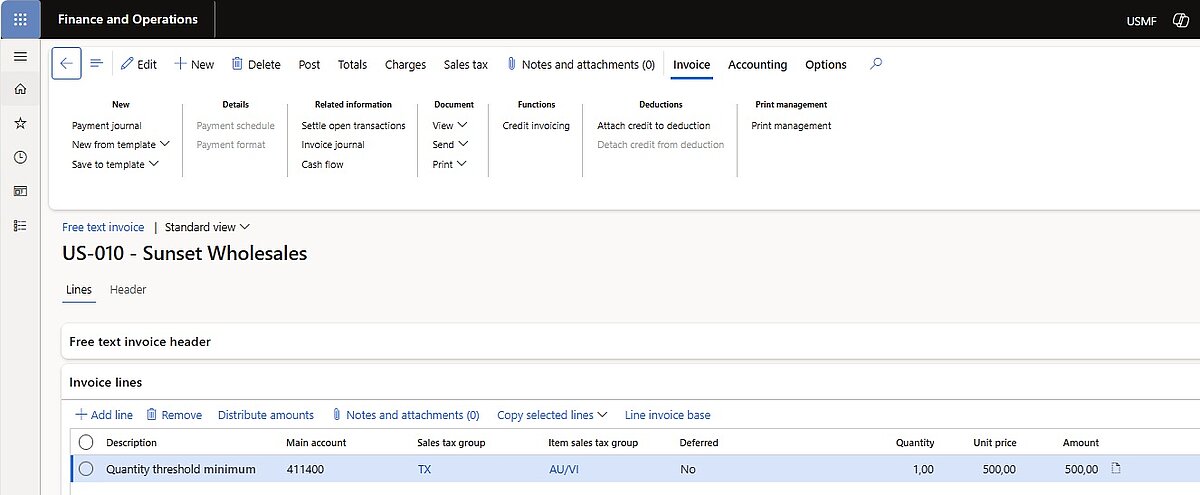Open the Post menu
Viewport: 1200px width, 495px height.
click(310, 64)
